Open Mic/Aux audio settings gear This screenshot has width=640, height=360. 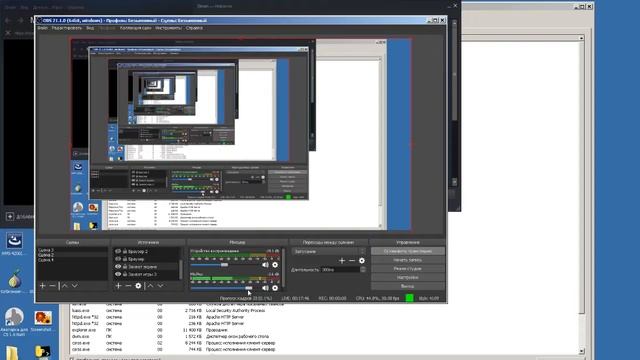(275, 288)
